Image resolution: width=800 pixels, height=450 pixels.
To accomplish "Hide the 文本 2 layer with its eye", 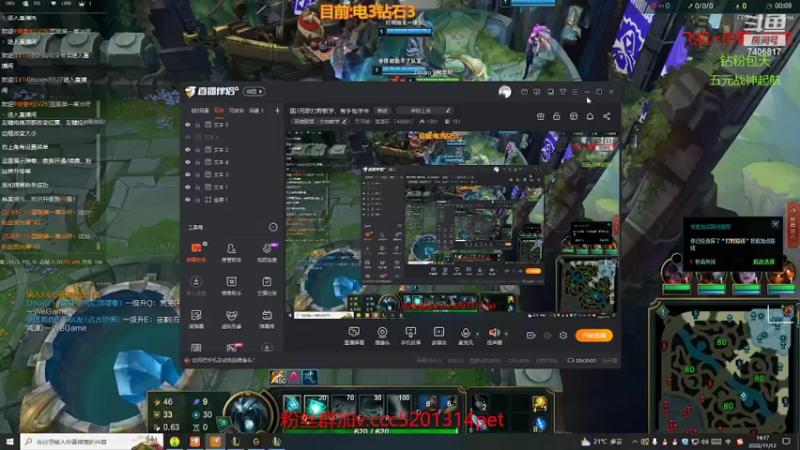I will pyautogui.click(x=188, y=149).
